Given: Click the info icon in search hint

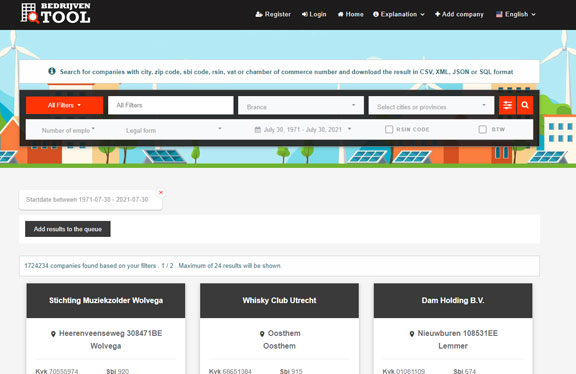Looking at the screenshot, I should [x=52, y=71].
